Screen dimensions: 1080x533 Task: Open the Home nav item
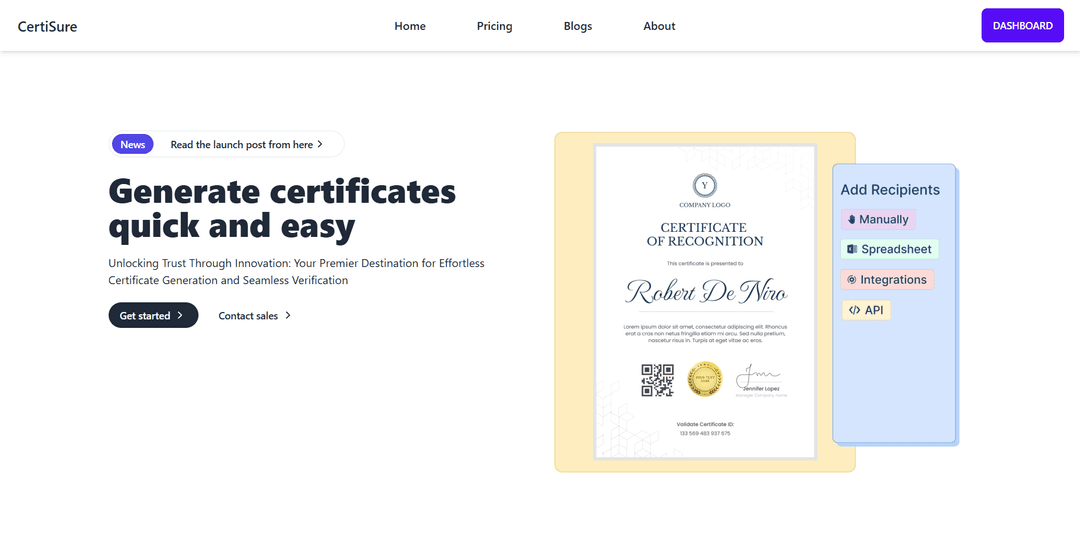pos(410,26)
